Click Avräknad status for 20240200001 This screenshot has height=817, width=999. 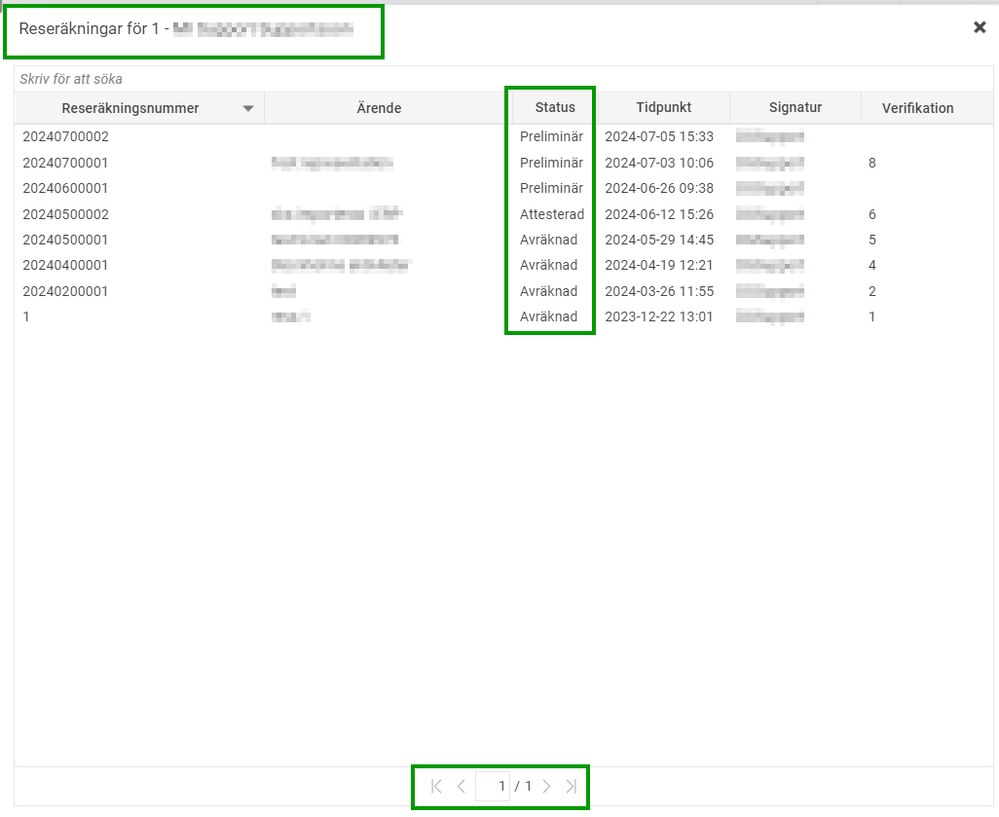click(549, 291)
